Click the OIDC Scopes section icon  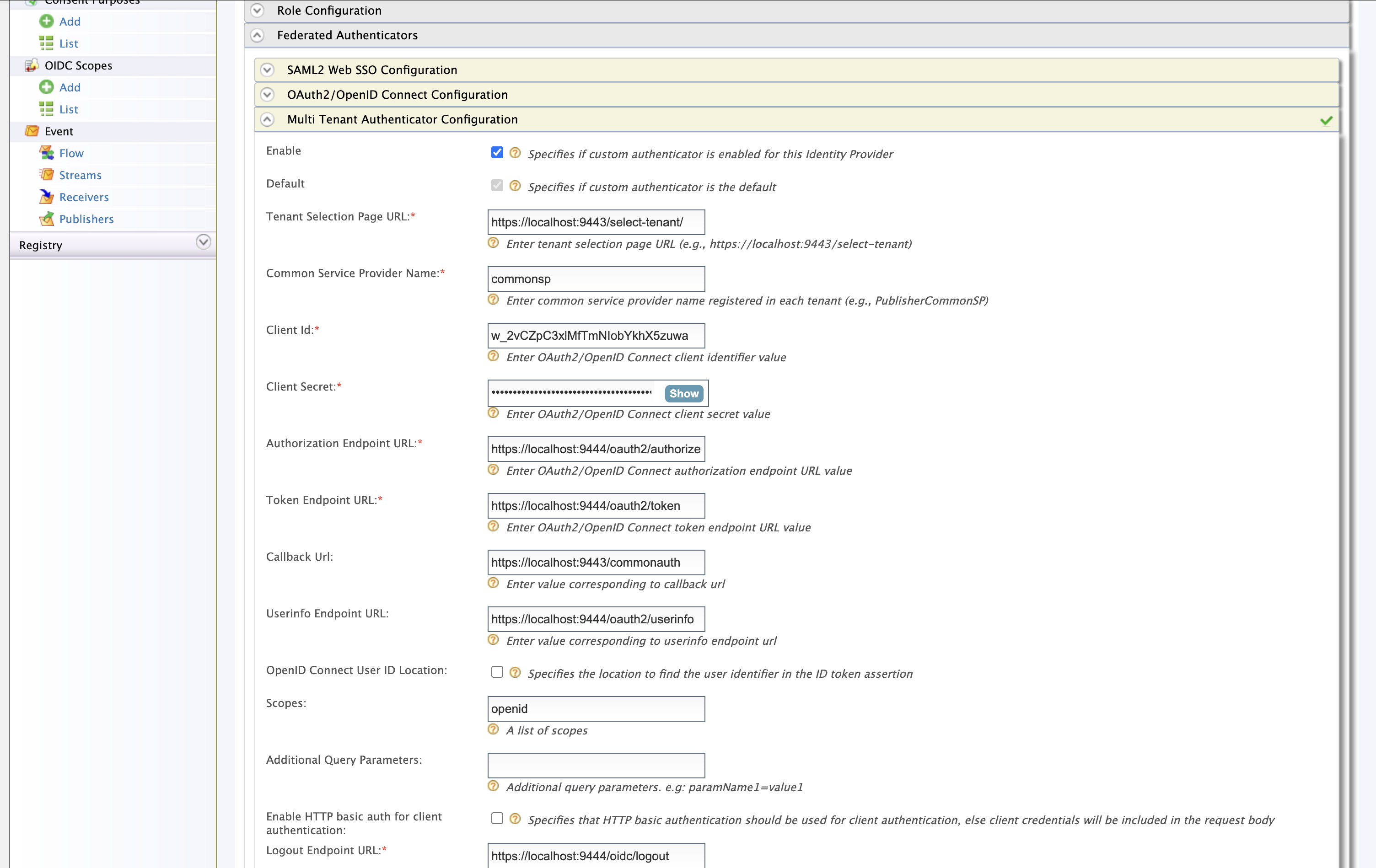[x=32, y=65]
